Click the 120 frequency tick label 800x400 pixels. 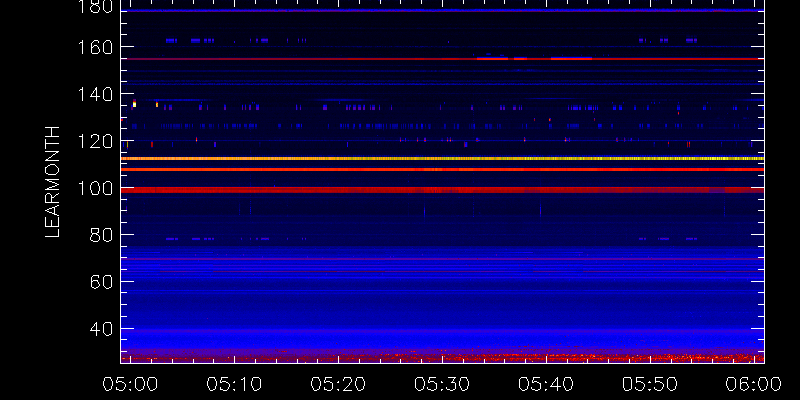click(x=97, y=141)
